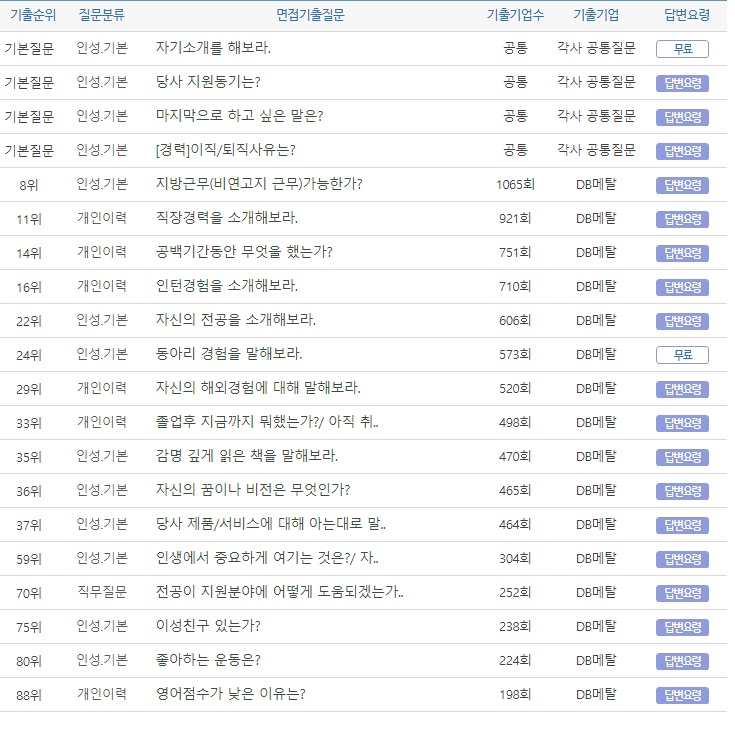735x738 pixels.
Task: Open 답변요령 for 자신의 해외경험 question
Action: point(682,389)
